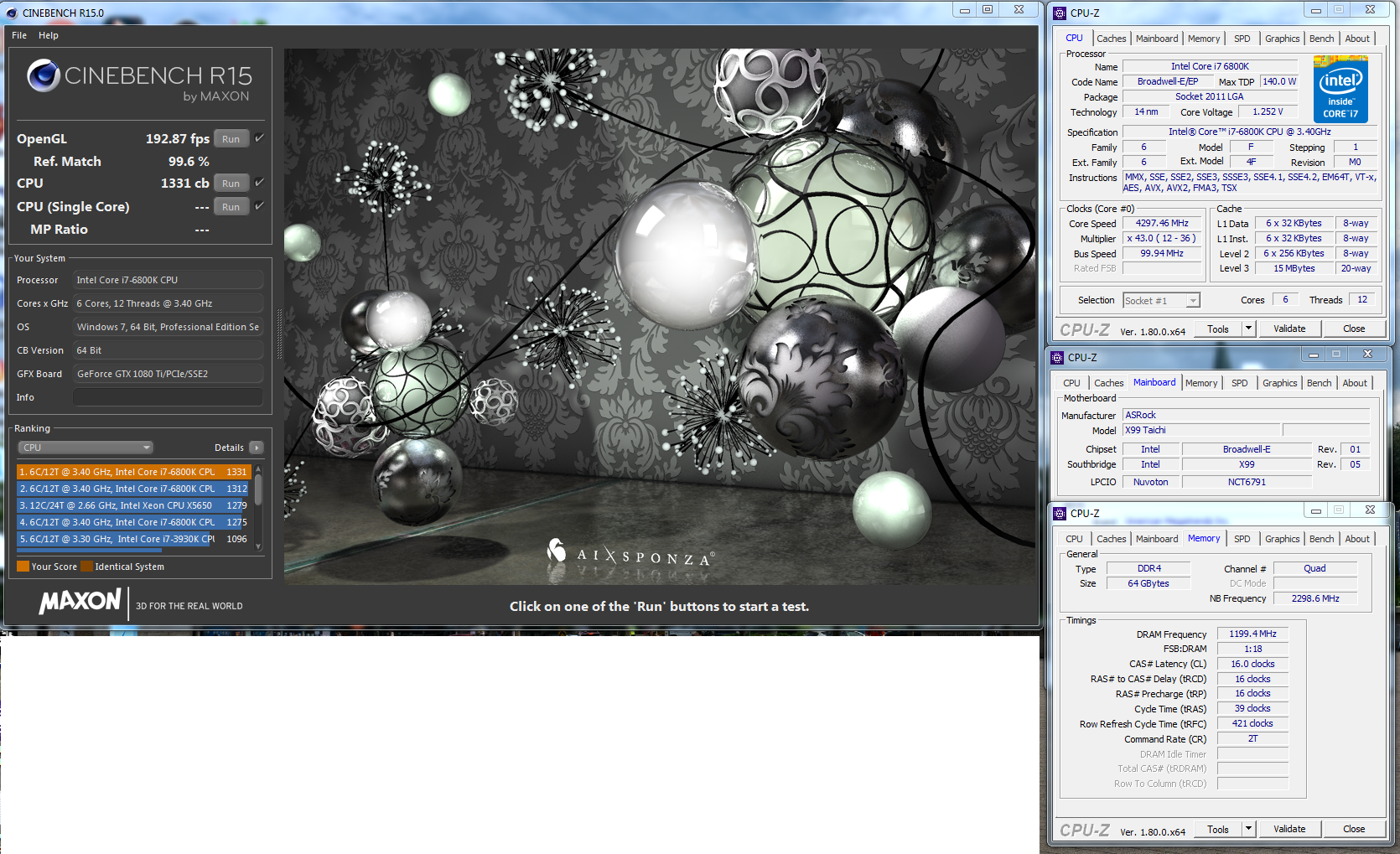Minimize the bottom CPU-Z window

[1316, 510]
